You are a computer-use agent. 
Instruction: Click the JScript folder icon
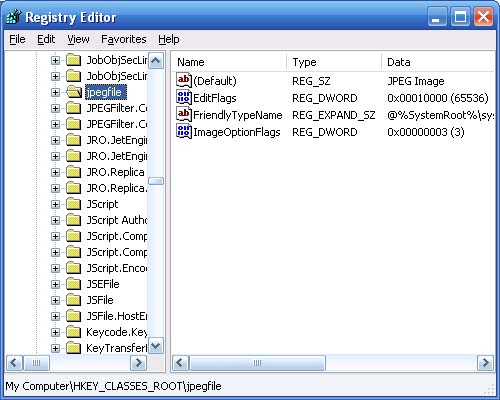click(x=74, y=204)
